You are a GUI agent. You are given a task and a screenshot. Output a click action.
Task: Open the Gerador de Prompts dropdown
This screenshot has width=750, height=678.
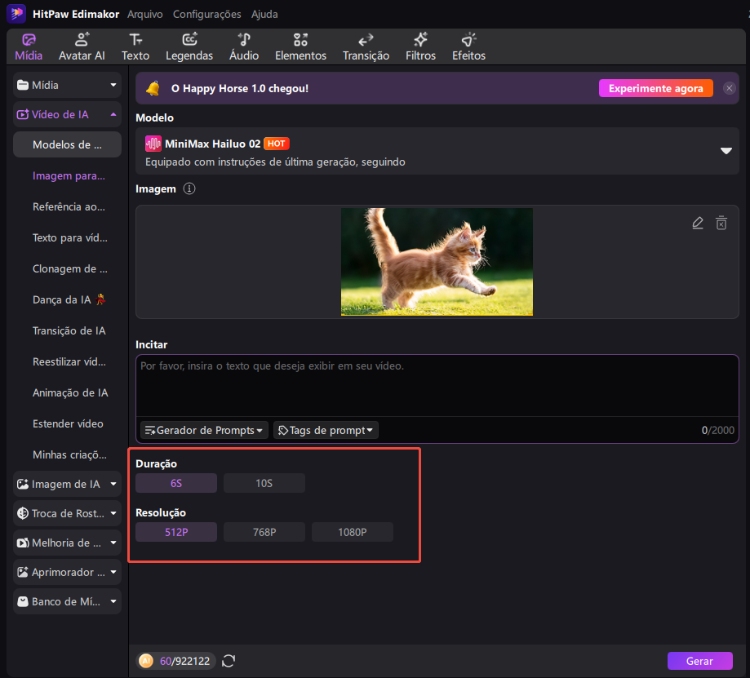(x=204, y=430)
